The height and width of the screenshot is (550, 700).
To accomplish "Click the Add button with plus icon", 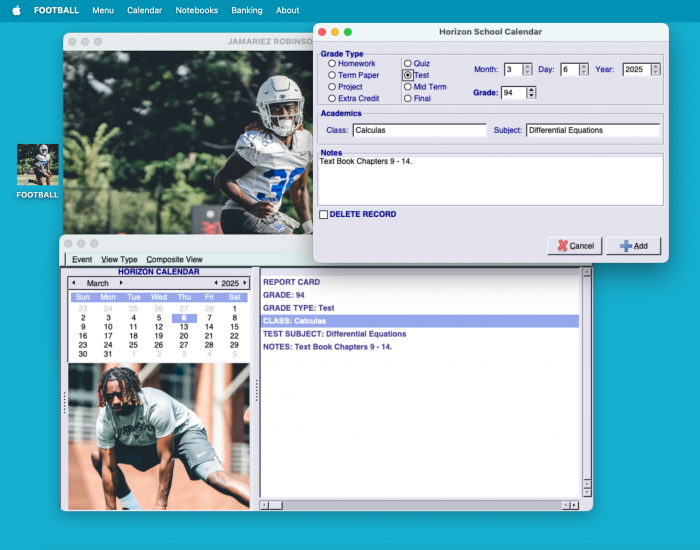I will click(633, 246).
